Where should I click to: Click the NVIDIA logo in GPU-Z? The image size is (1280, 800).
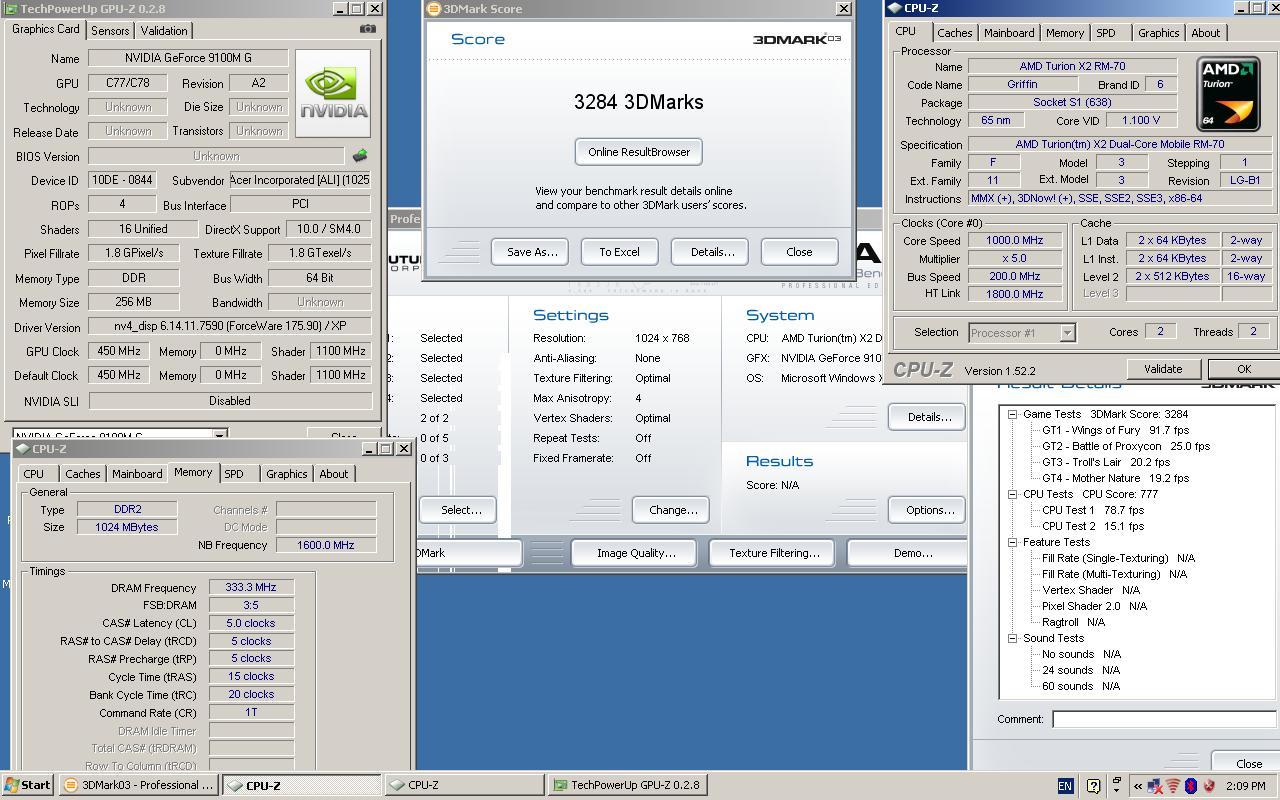(x=333, y=94)
